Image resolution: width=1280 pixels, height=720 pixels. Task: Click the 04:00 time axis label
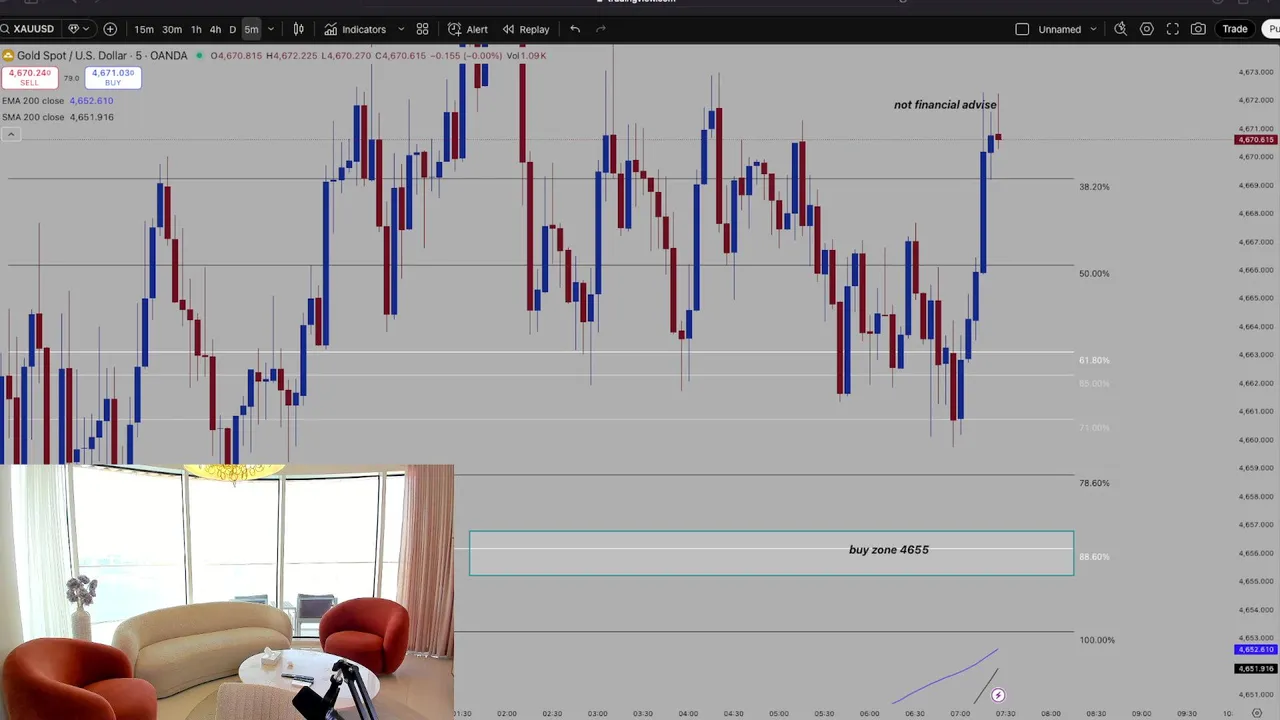click(688, 713)
